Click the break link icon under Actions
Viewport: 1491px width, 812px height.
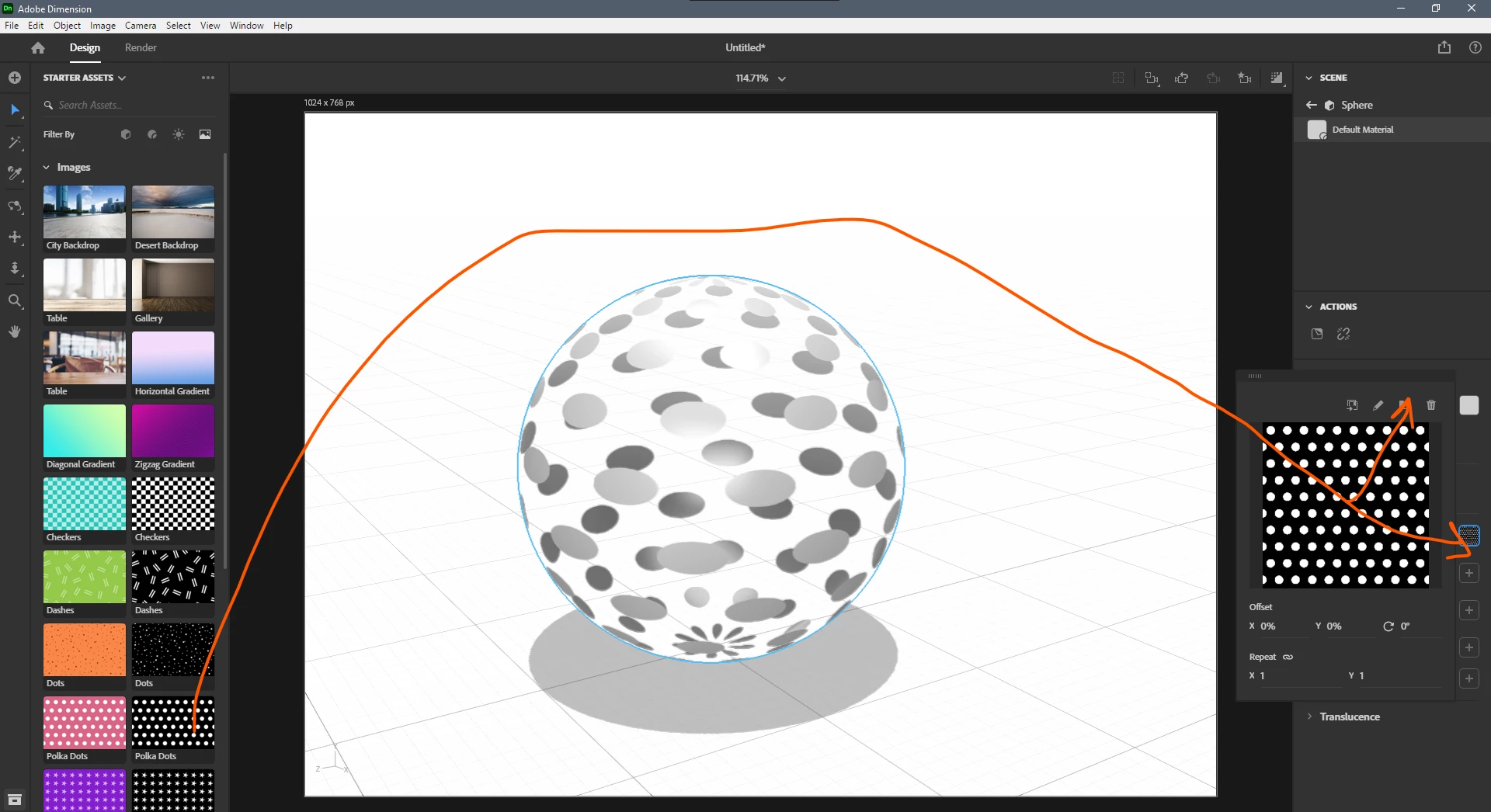(1343, 334)
